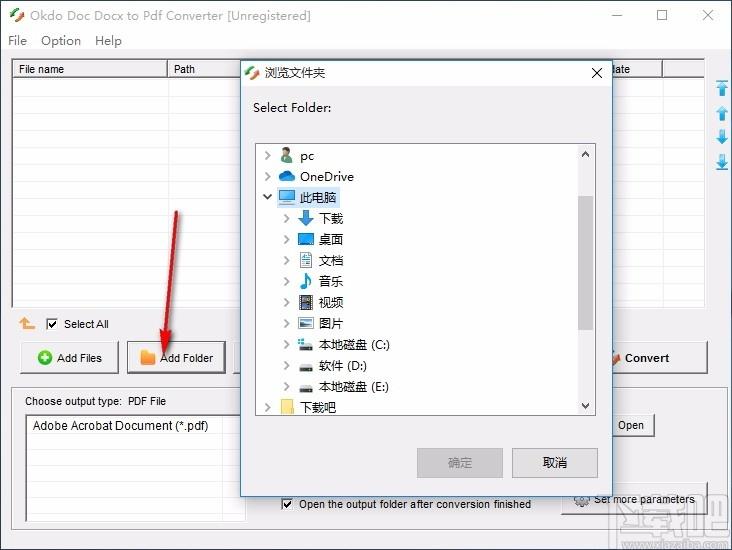The height and width of the screenshot is (550, 732).
Task: Click the File name column header
Action: [x=90, y=69]
